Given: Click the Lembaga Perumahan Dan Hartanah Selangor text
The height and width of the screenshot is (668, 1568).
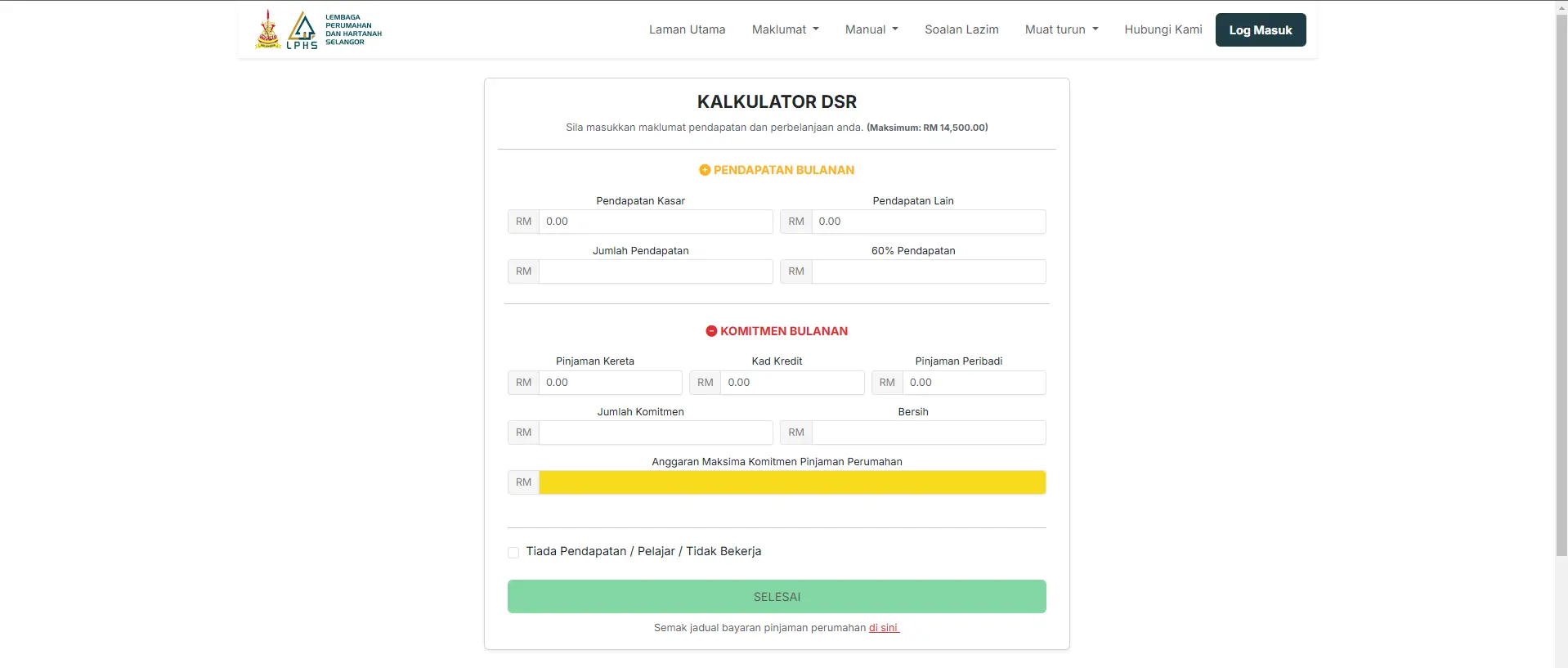Looking at the screenshot, I should point(353,29).
